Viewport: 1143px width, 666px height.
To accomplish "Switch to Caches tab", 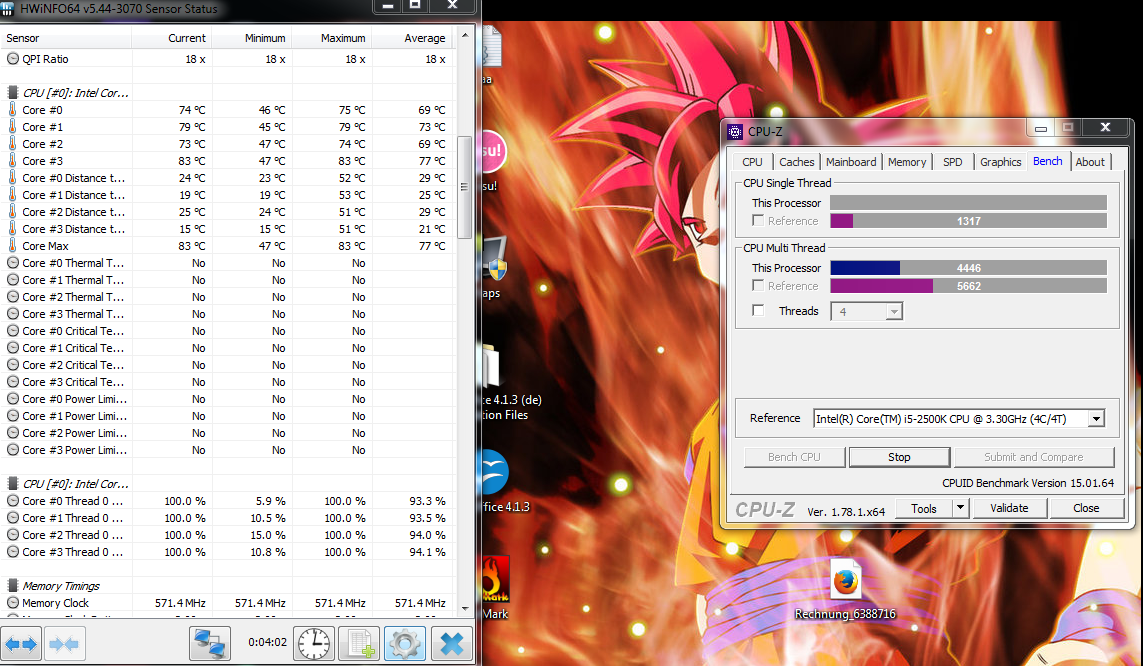I will 796,162.
